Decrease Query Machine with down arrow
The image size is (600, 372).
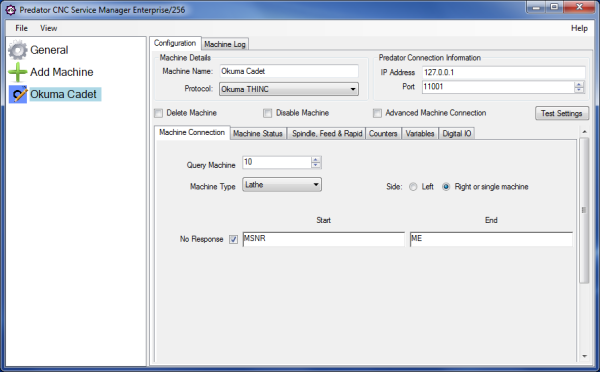(x=316, y=165)
